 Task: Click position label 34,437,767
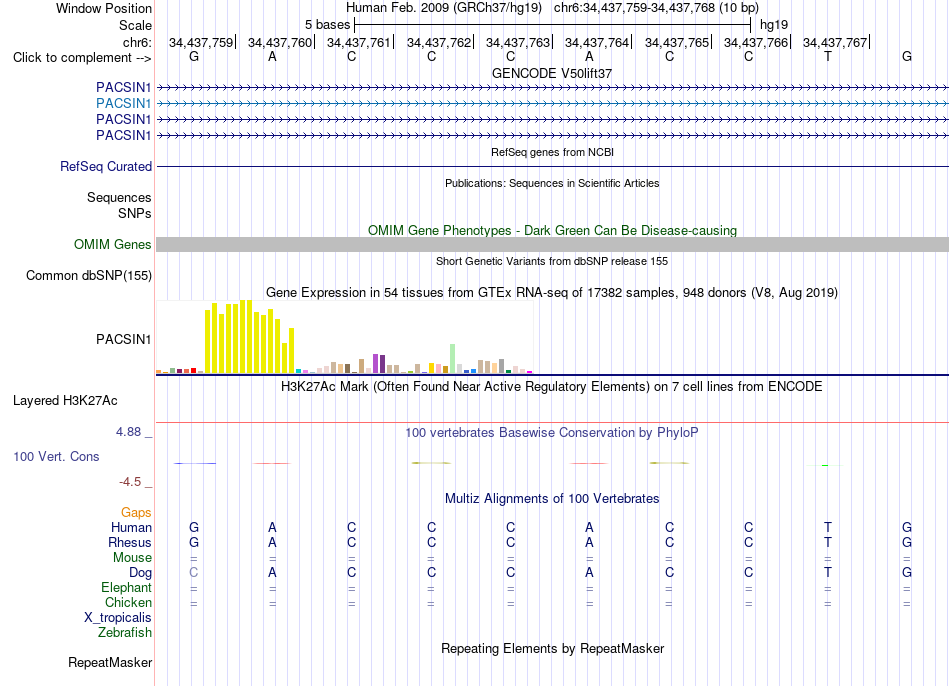835,42
